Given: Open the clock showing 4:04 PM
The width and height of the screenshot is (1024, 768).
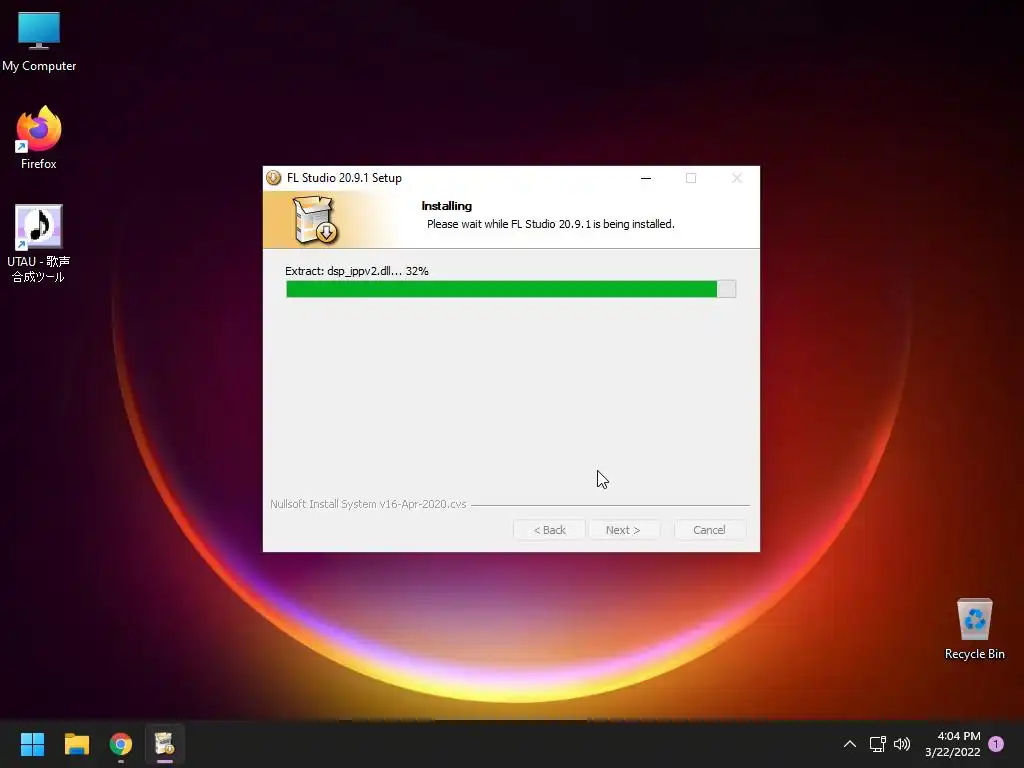Looking at the screenshot, I should click(x=953, y=744).
